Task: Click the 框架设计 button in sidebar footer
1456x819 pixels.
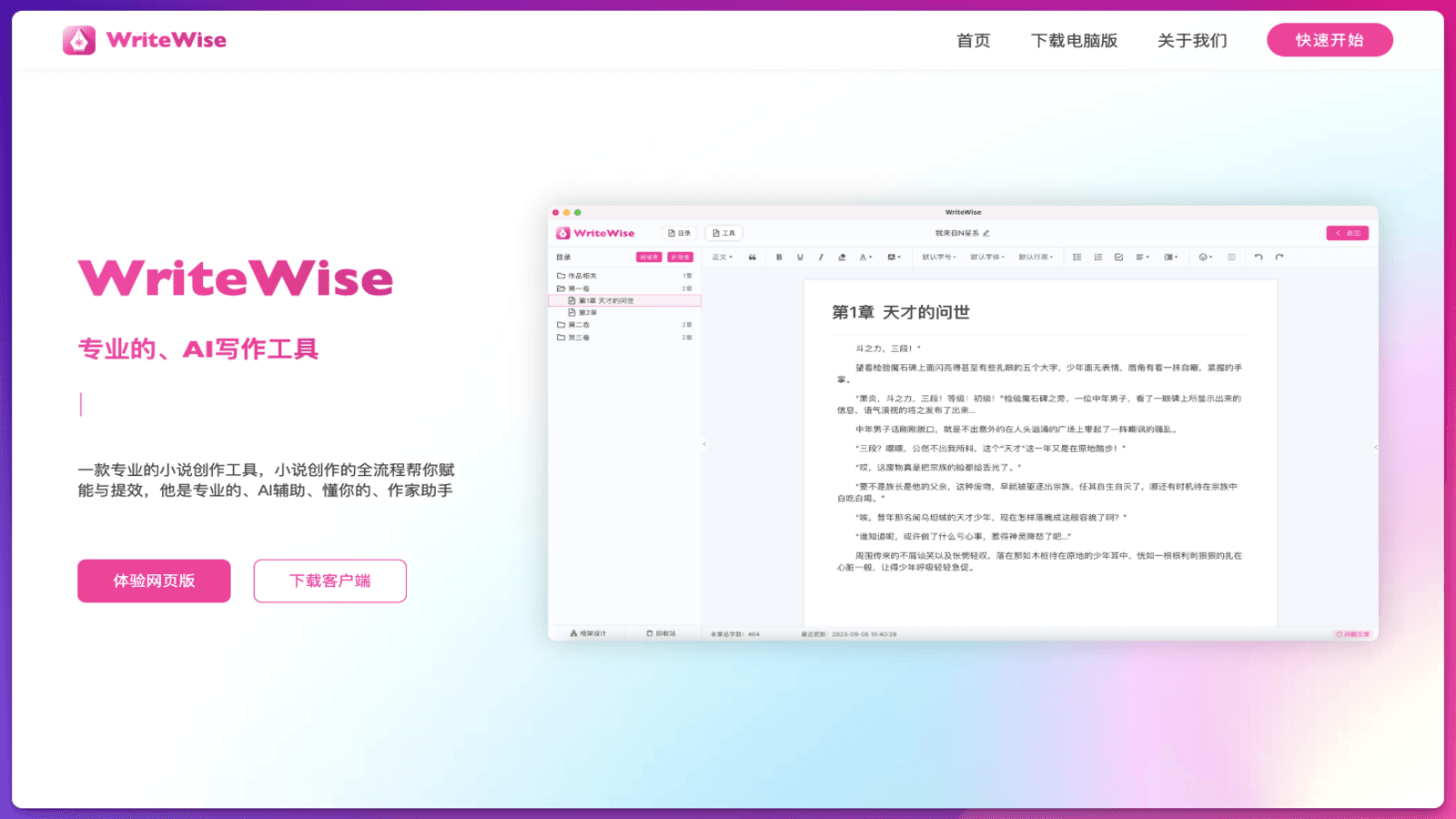Action: [x=588, y=633]
